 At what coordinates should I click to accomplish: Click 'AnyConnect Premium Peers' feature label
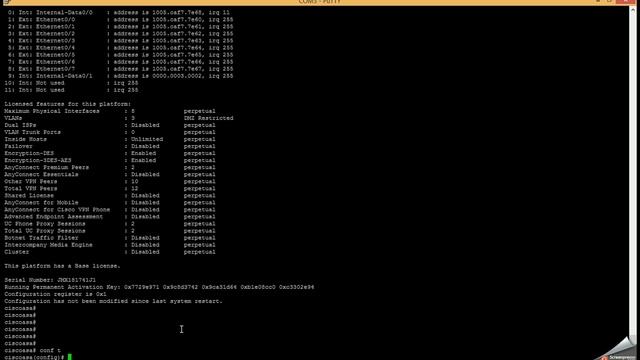point(47,167)
